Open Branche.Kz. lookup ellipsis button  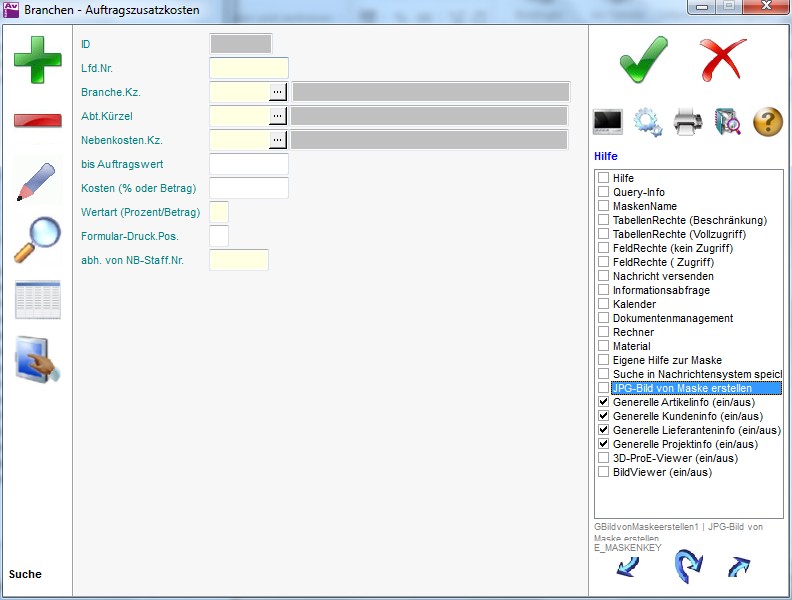tap(278, 92)
